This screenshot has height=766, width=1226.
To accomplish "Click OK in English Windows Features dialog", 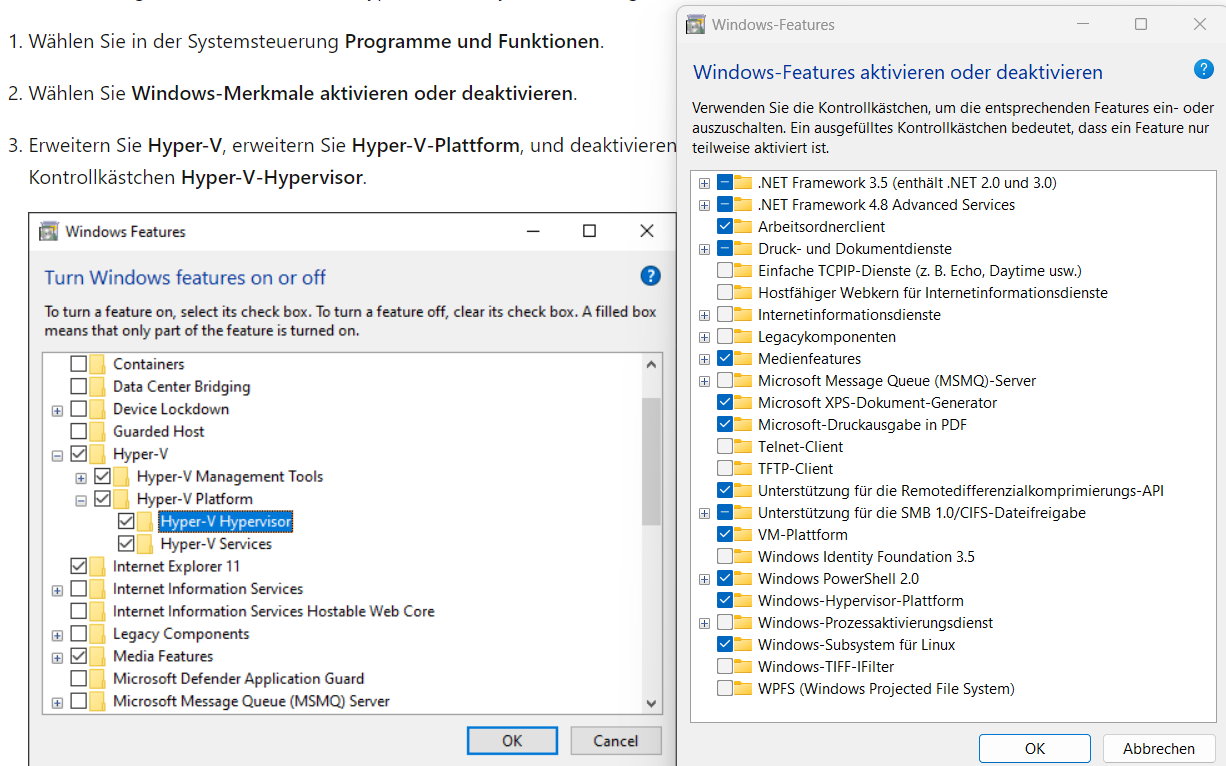I will tap(512, 741).
